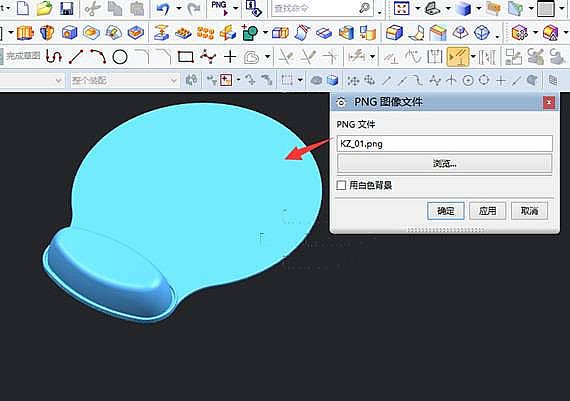Select the Rapid Dimension sketch tool

tap(355, 57)
